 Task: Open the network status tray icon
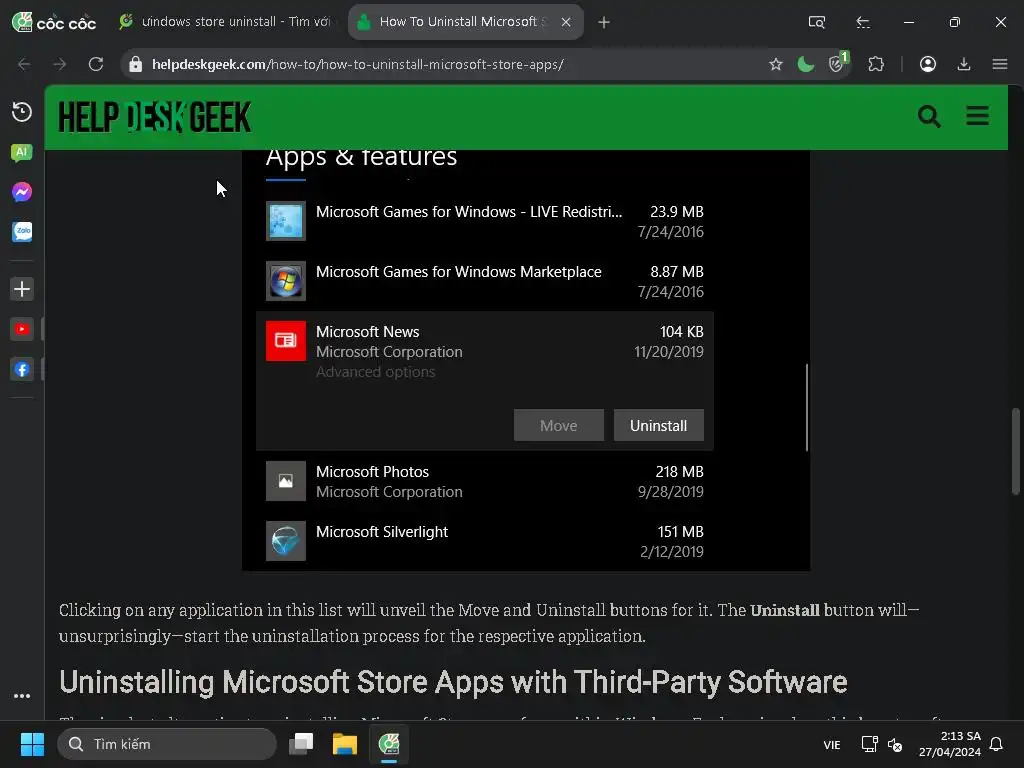[x=869, y=744]
